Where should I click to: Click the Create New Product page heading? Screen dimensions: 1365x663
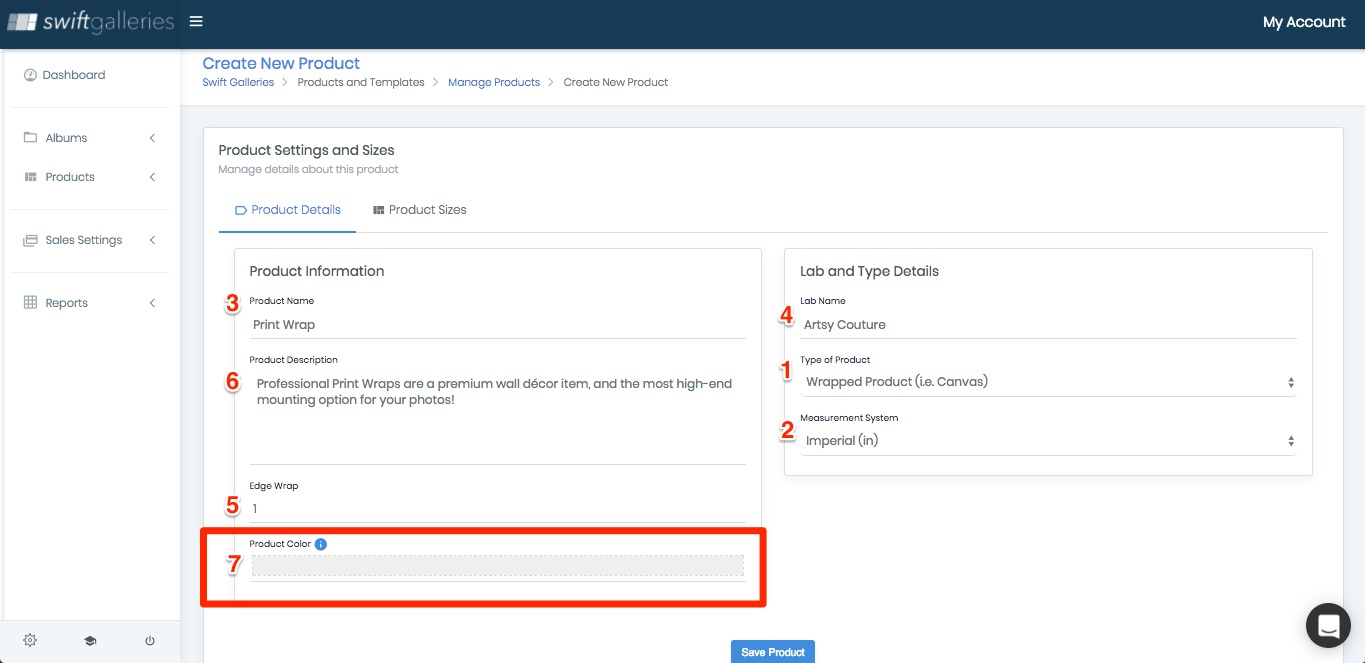(281, 63)
